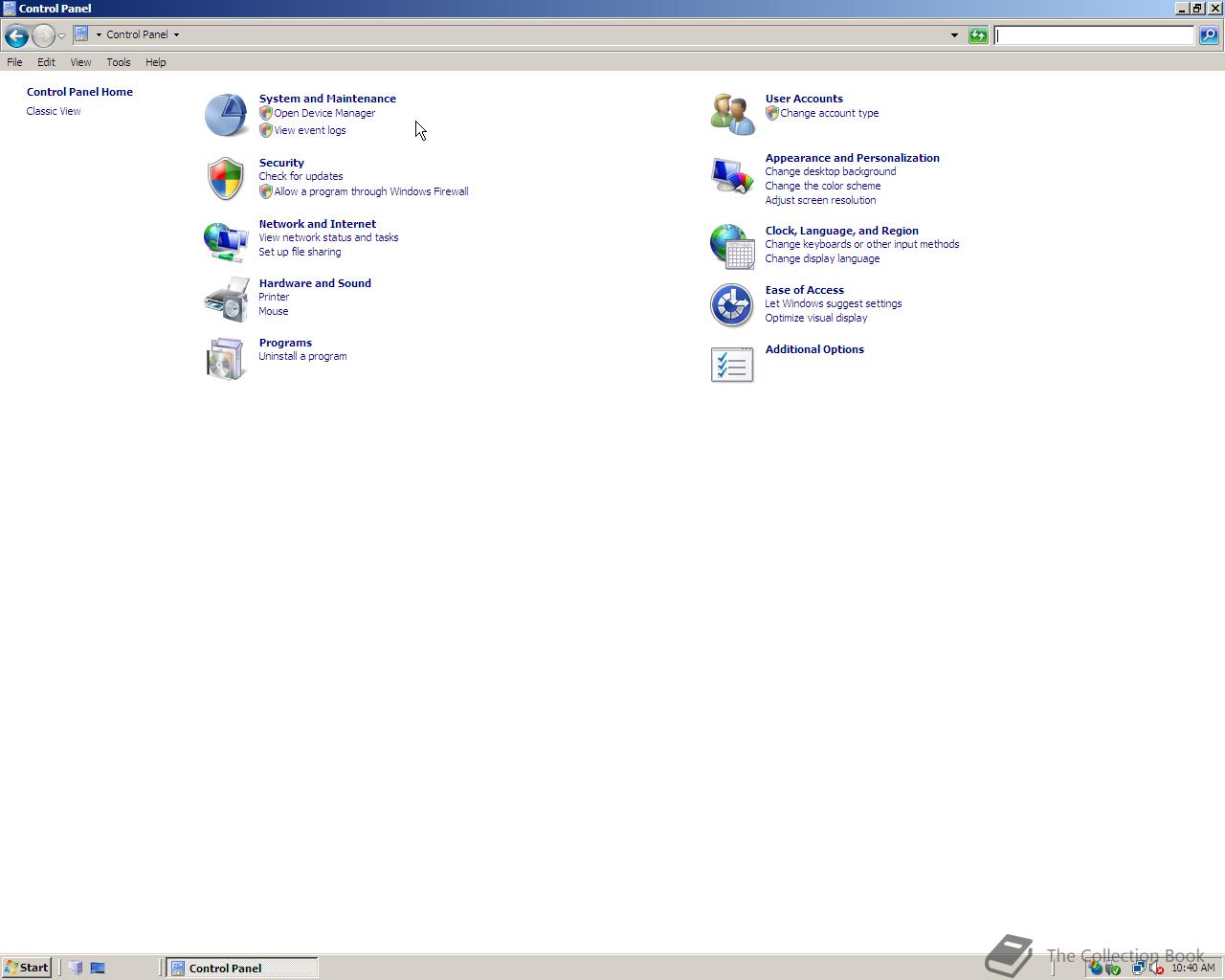Open the Programs heading
Screen dimensions: 1225x980
tap(285, 343)
